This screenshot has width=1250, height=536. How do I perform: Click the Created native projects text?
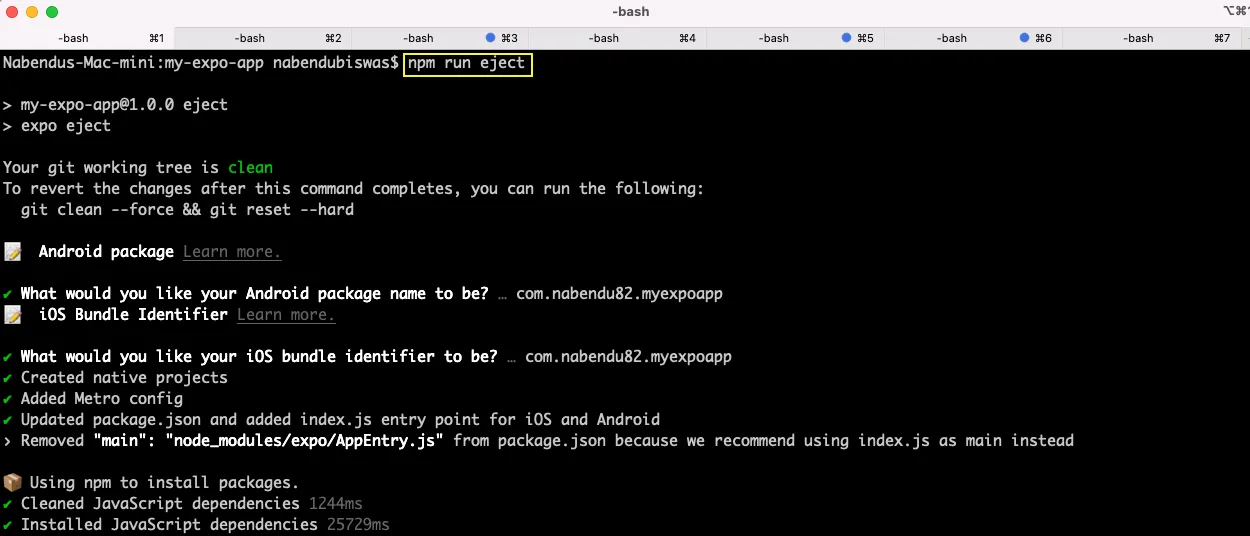click(124, 378)
